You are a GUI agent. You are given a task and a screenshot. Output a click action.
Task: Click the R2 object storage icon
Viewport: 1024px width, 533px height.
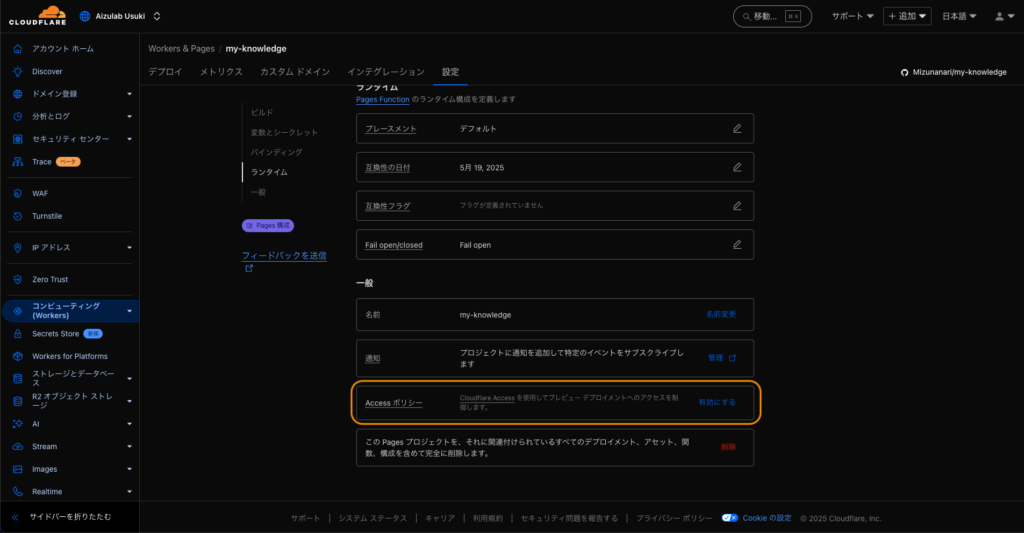18,401
